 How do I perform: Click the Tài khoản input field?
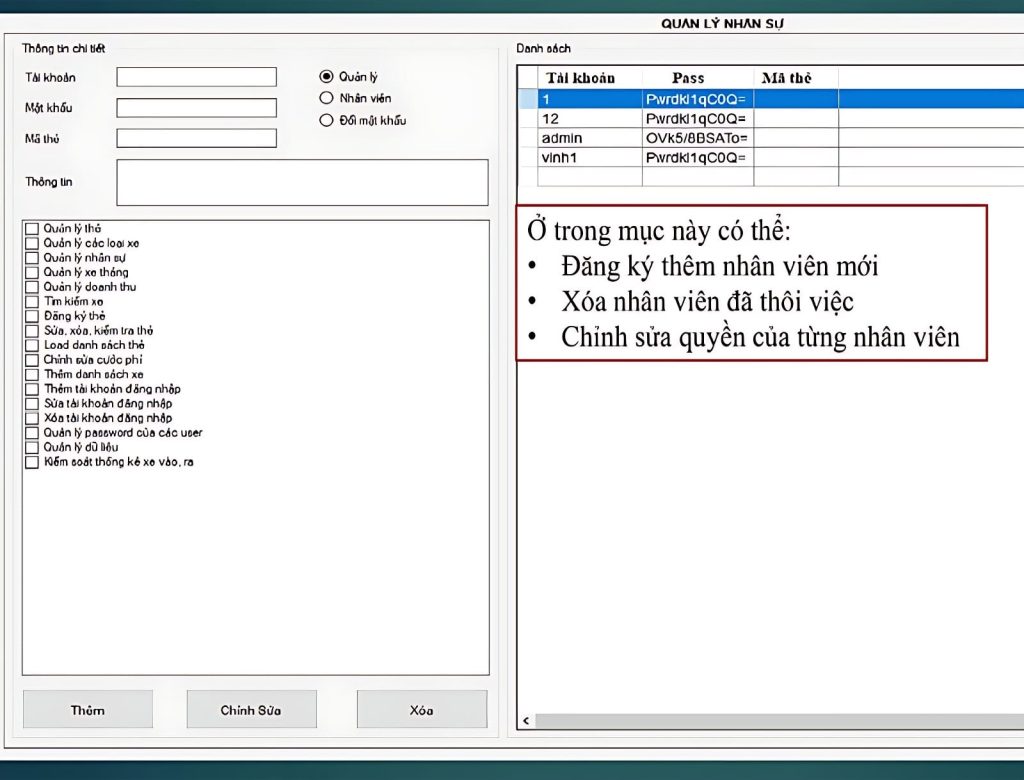coord(196,76)
